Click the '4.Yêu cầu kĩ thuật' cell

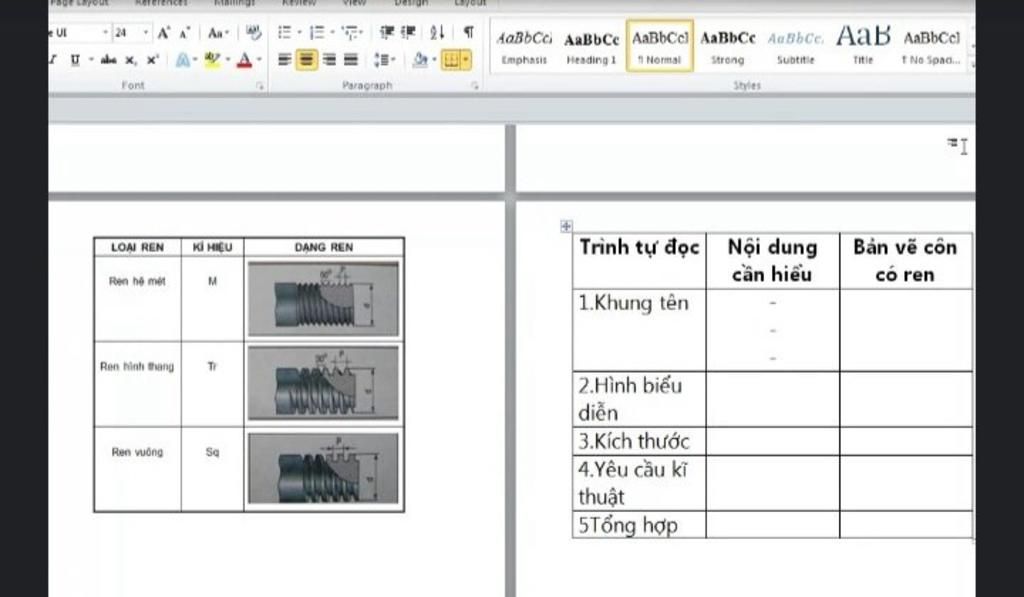tap(639, 483)
